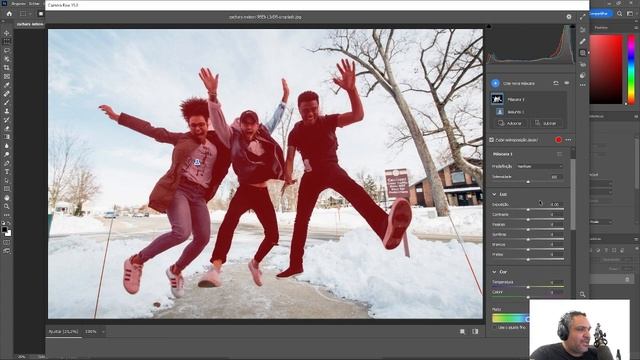The height and width of the screenshot is (360, 640).
Task: Collapse the Luz section
Action: point(494,194)
